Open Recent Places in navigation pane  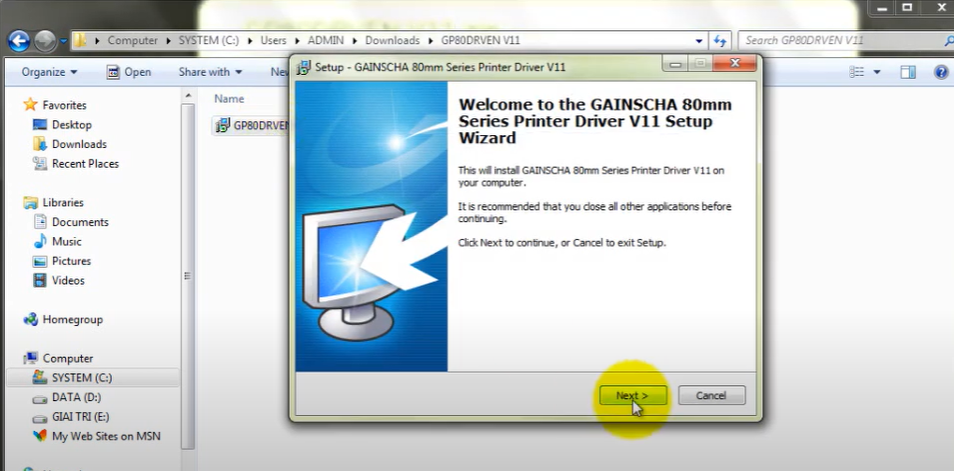[85, 164]
